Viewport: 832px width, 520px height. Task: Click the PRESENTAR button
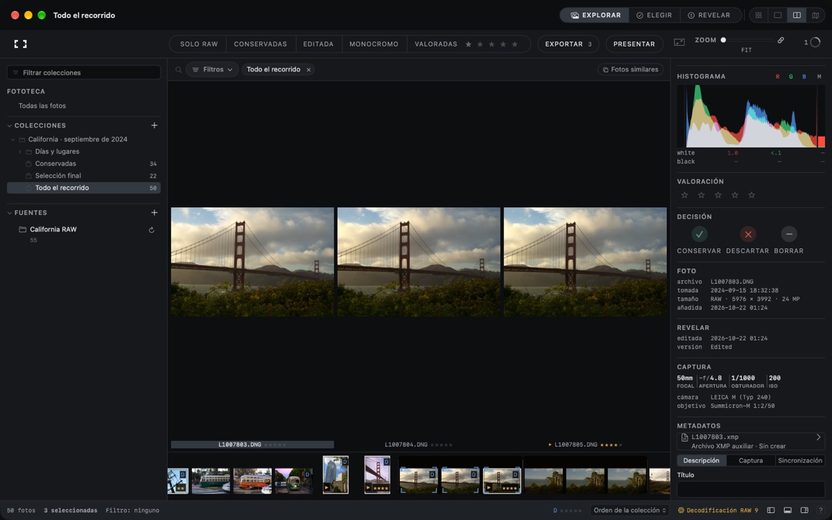click(x=634, y=44)
